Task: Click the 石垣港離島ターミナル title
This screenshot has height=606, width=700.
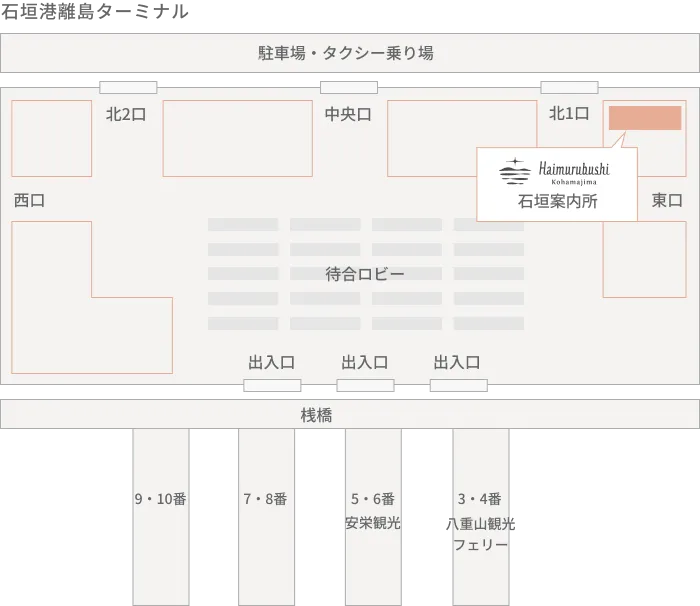Action: click(x=95, y=11)
